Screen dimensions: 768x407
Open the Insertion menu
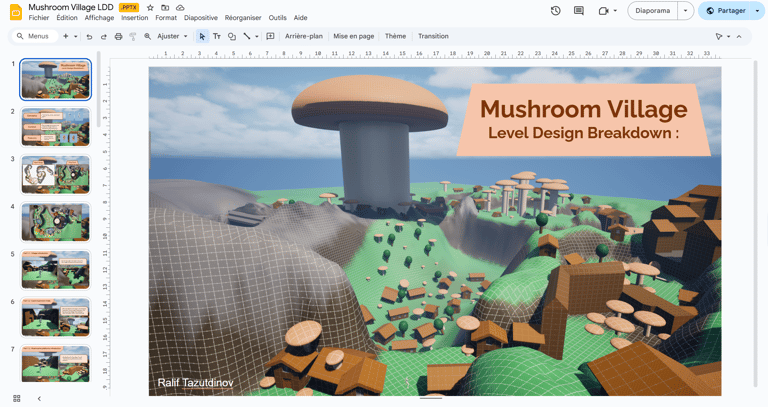click(134, 18)
